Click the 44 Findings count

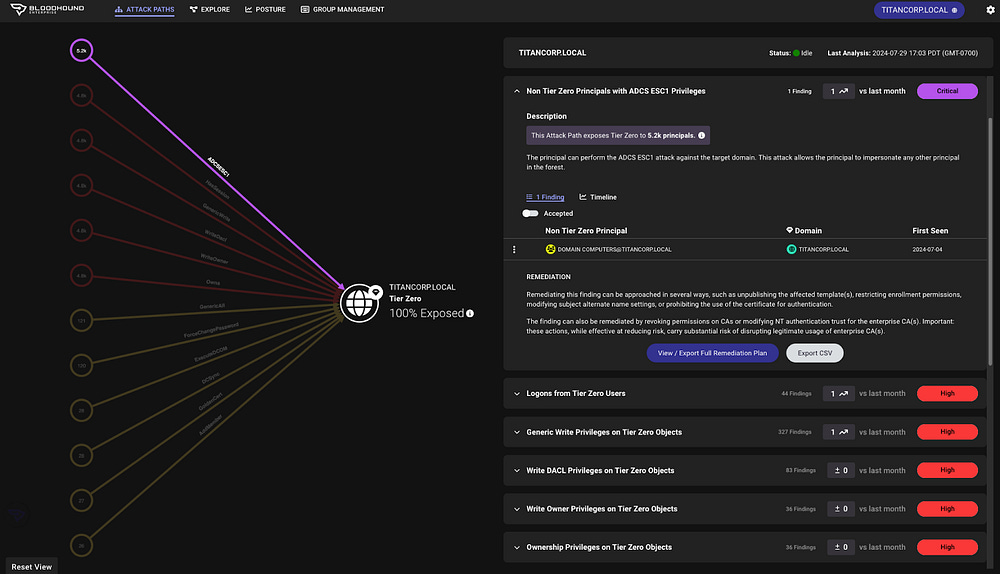pyautogui.click(x=797, y=394)
